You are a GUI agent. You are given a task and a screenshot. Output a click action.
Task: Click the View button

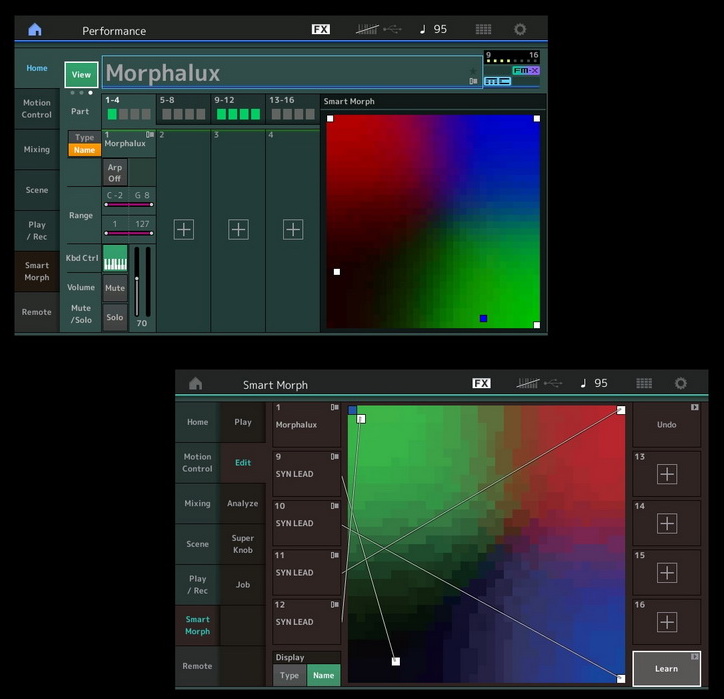81,75
